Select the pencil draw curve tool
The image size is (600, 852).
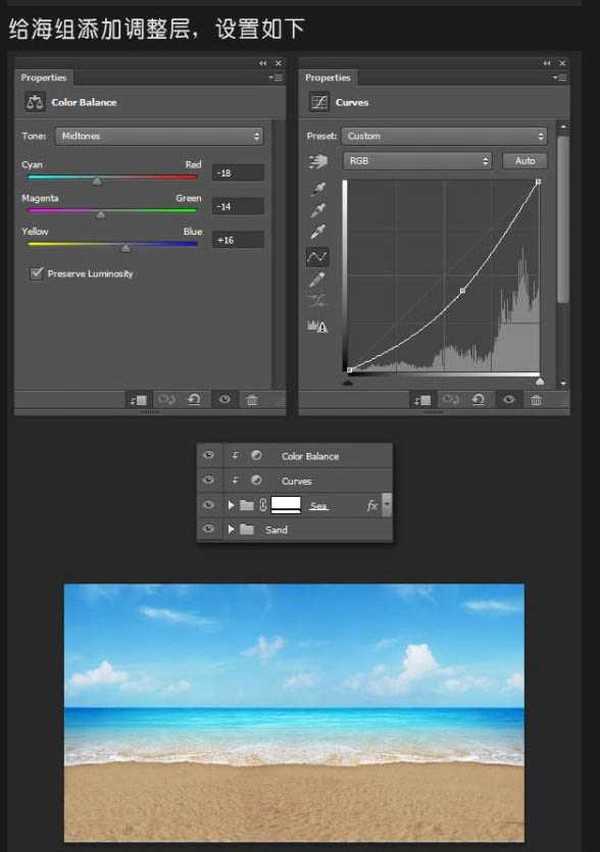[x=317, y=279]
